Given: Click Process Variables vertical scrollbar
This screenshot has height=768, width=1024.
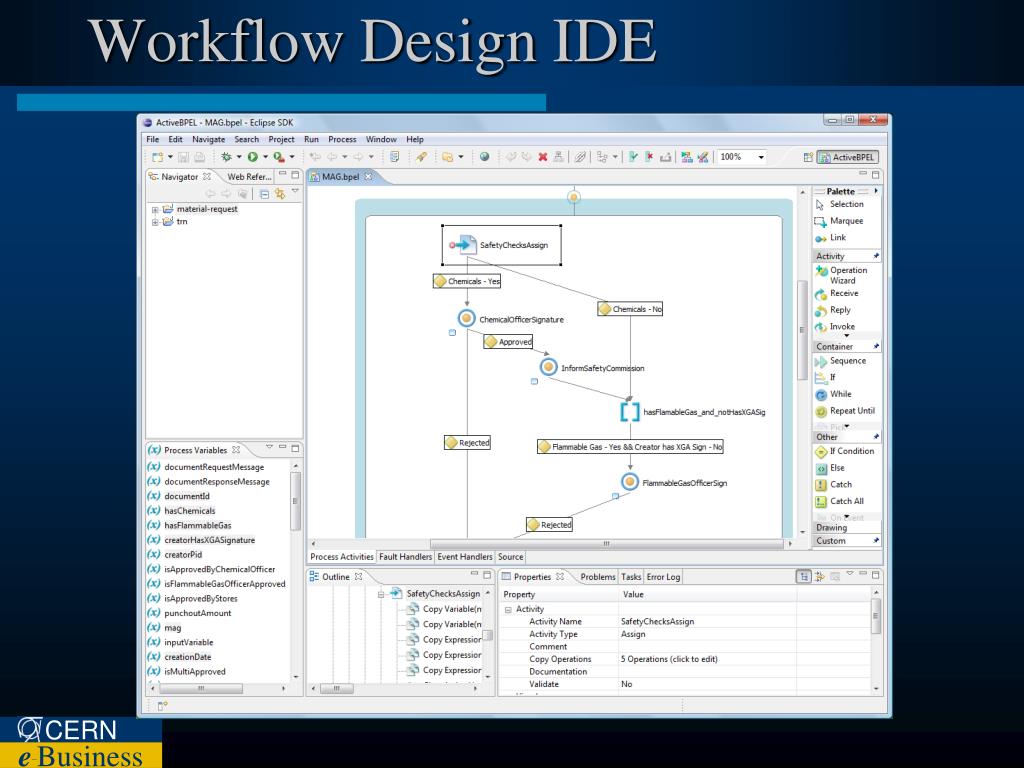Looking at the screenshot, I should tap(295, 500).
